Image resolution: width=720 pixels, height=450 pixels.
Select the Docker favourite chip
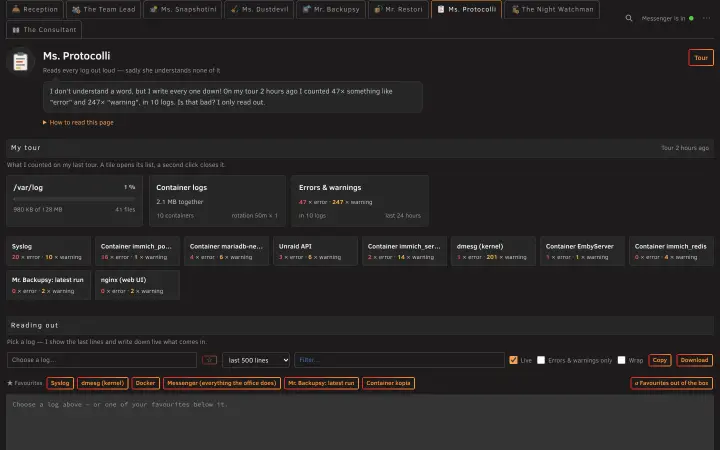(145, 383)
